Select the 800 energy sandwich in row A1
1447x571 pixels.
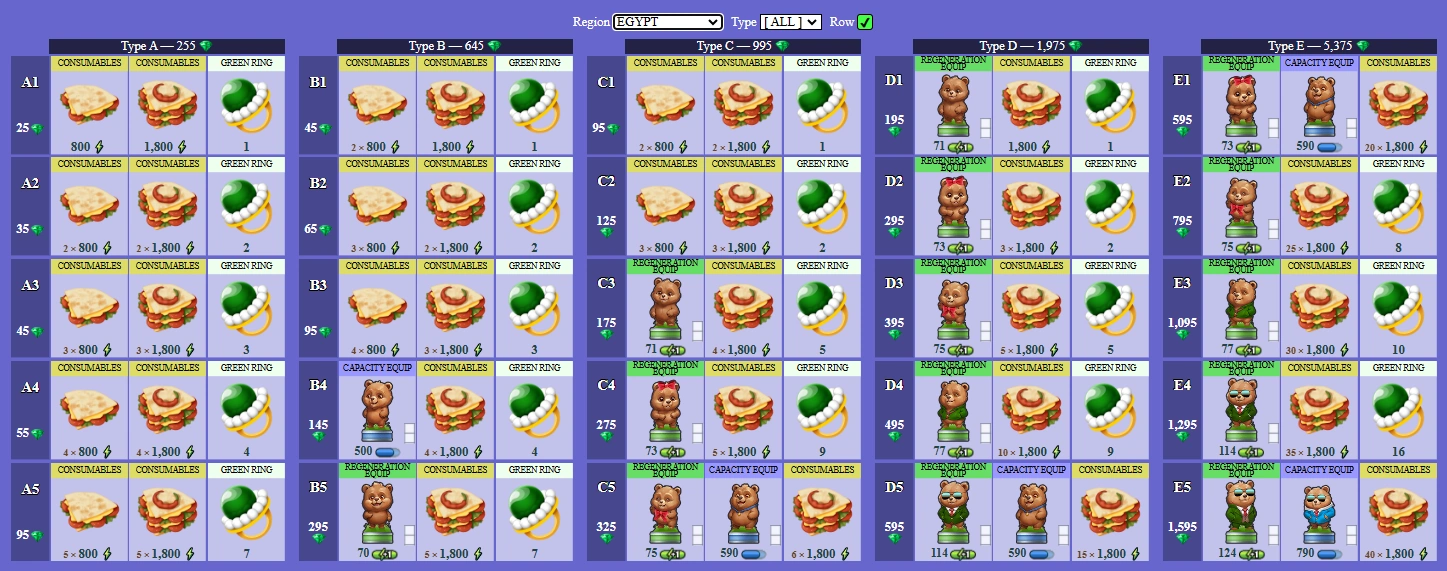pos(89,105)
